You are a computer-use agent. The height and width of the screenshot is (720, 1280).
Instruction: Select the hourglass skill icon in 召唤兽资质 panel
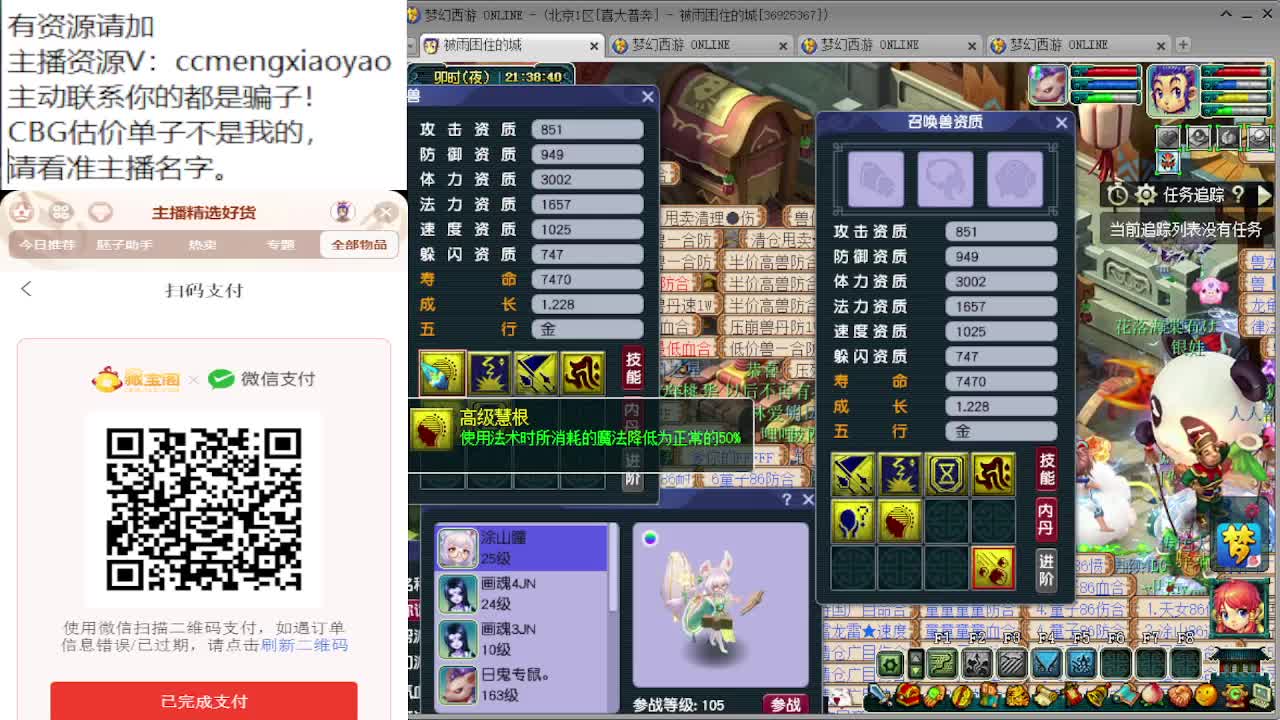[x=946, y=474]
